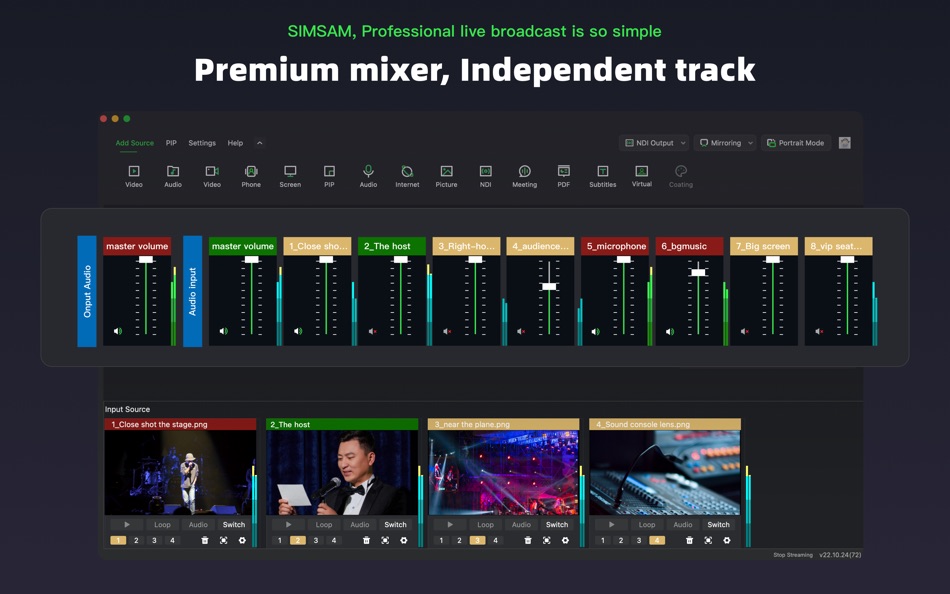
Task: Click the 4_audience... volume fader handle
Action: point(549,286)
